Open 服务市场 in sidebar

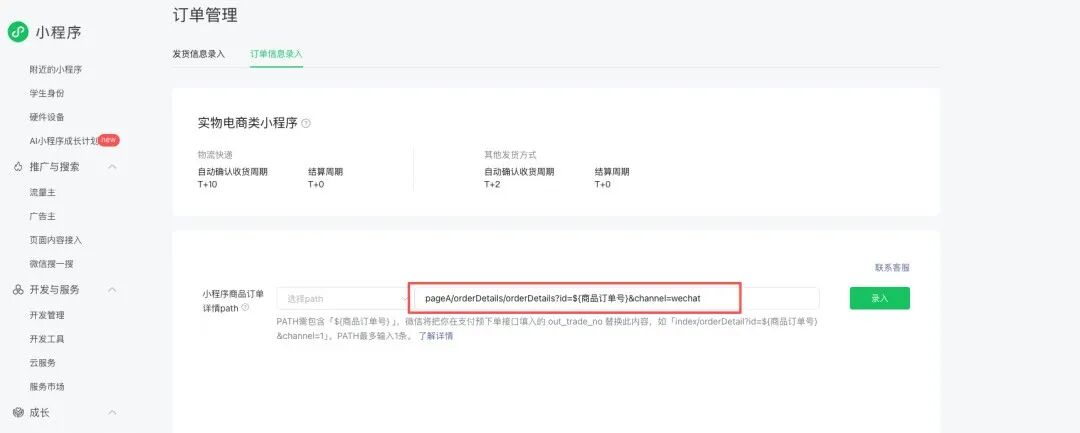point(47,387)
